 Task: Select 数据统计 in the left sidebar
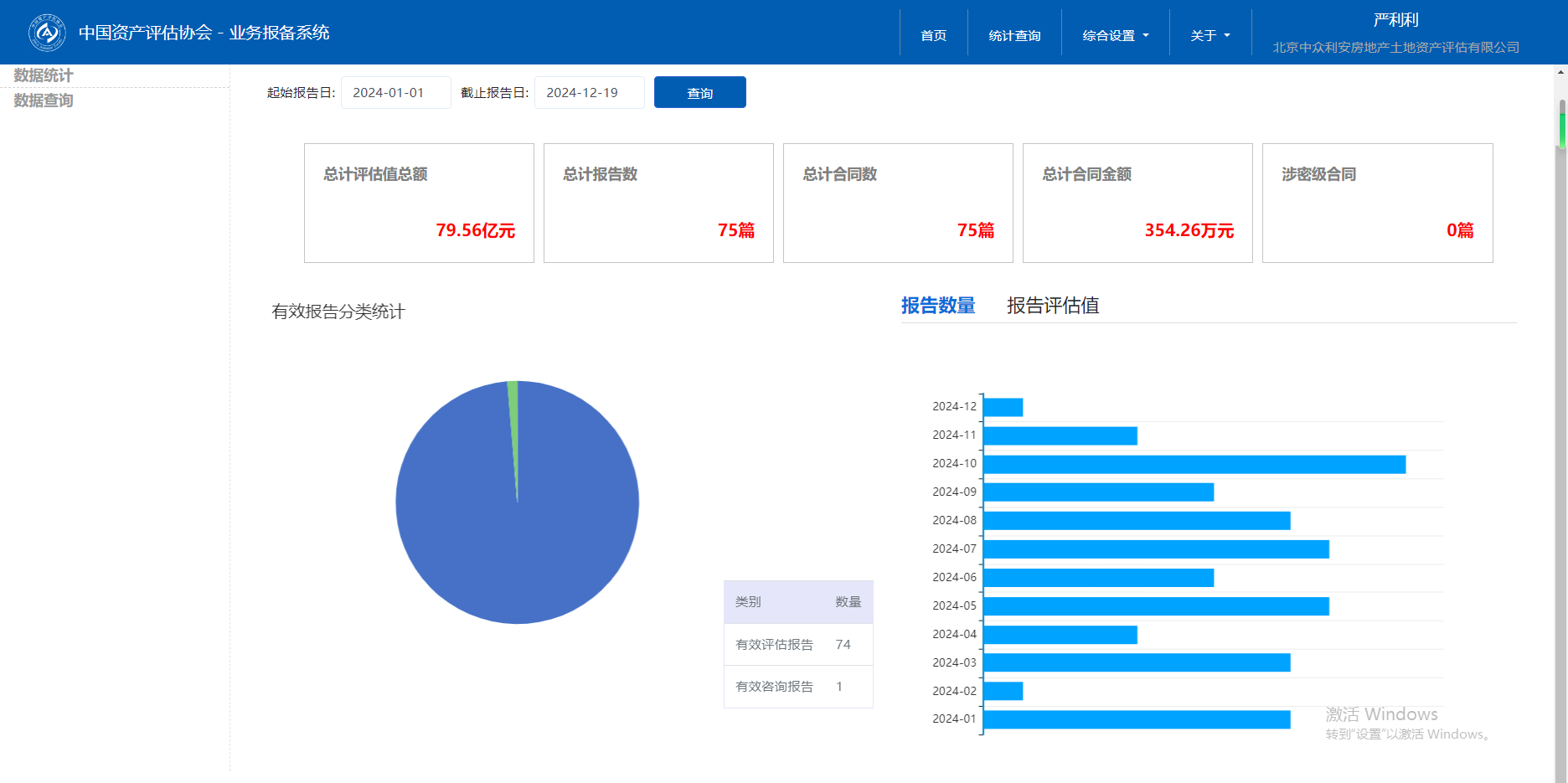44,75
